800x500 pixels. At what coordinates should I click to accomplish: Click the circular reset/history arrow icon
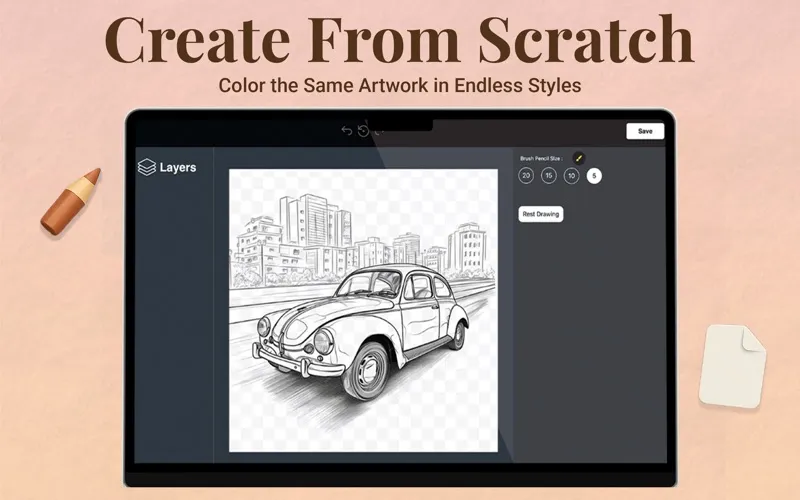point(363,131)
